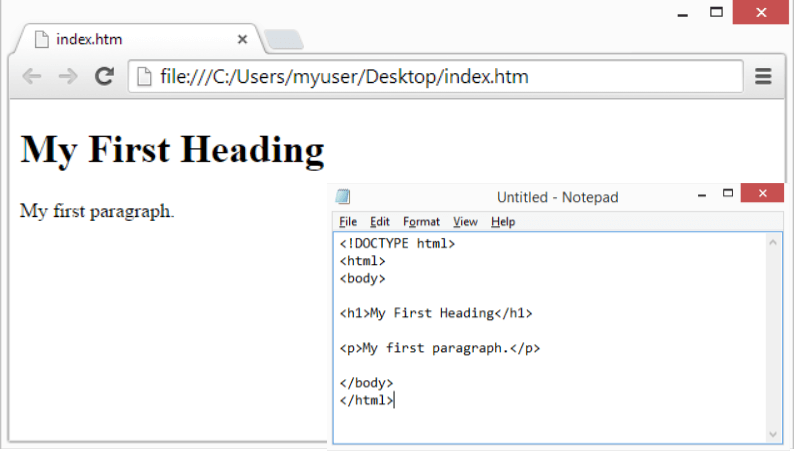Focus the file URL address bar
Screen dimensions: 794x451
click(x=440, y=77)
